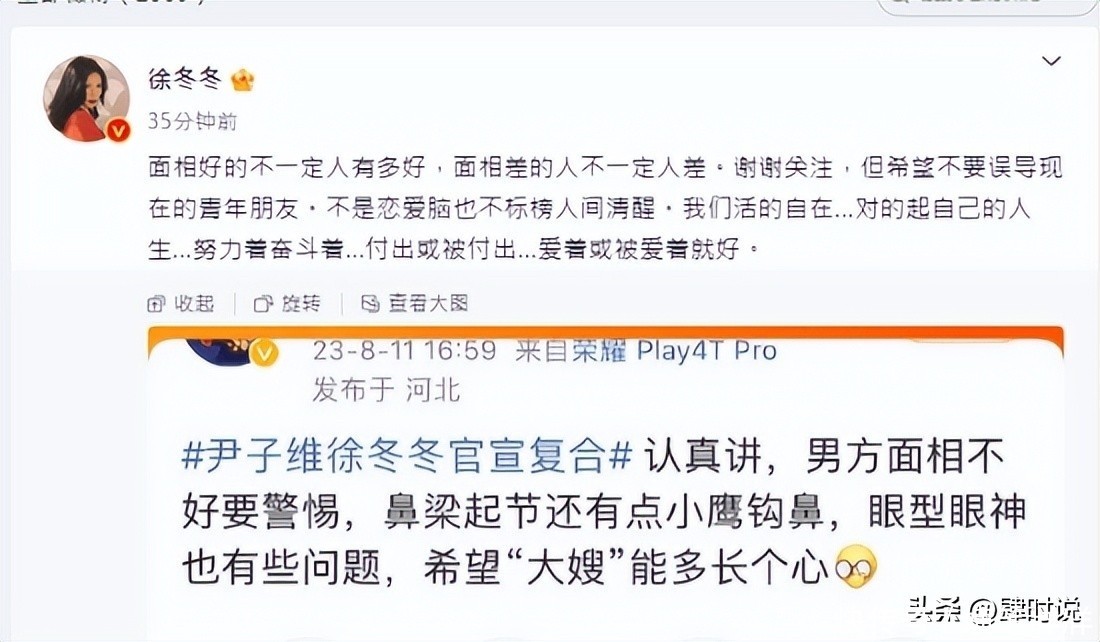Screen dimensions: 1100x642
Task: Click the 来自荣耀 Play4T Pro source text
Action: tap(646, 350)
